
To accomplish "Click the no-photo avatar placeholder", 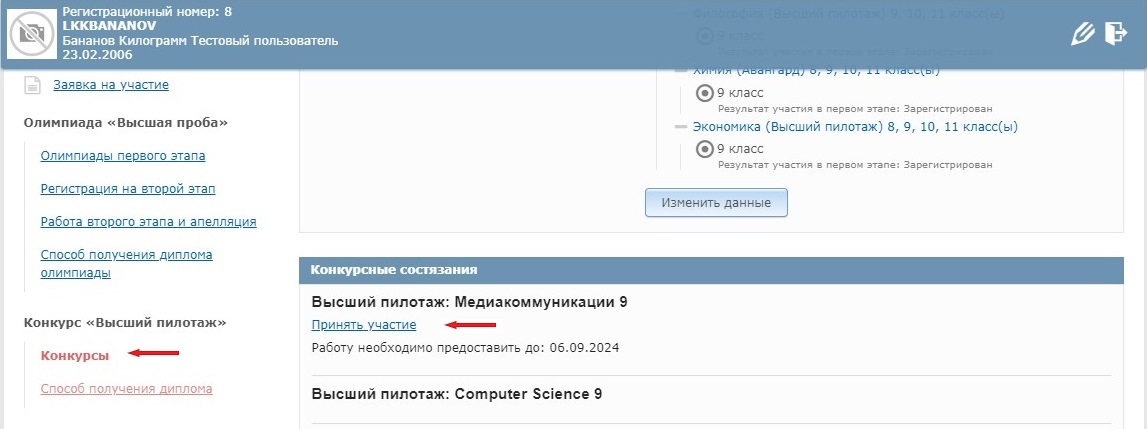I will (x=31, y=33).
